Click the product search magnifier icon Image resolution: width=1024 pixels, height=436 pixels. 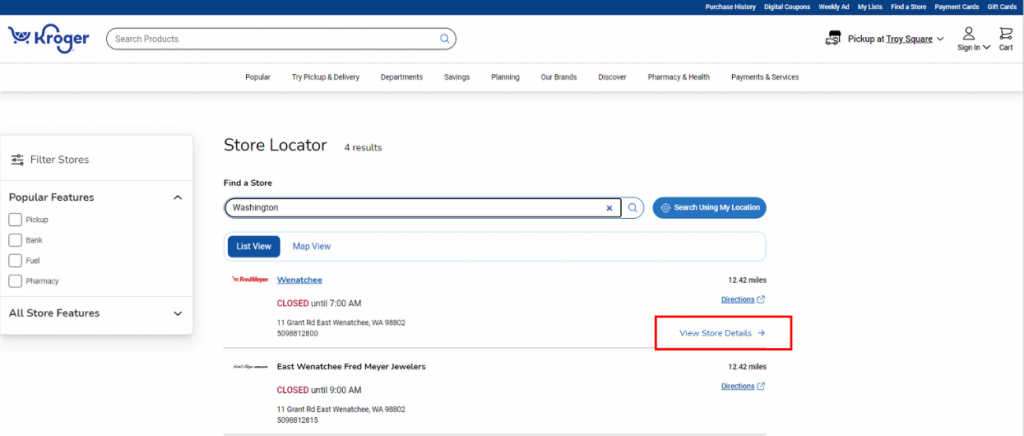click(445, 39)
